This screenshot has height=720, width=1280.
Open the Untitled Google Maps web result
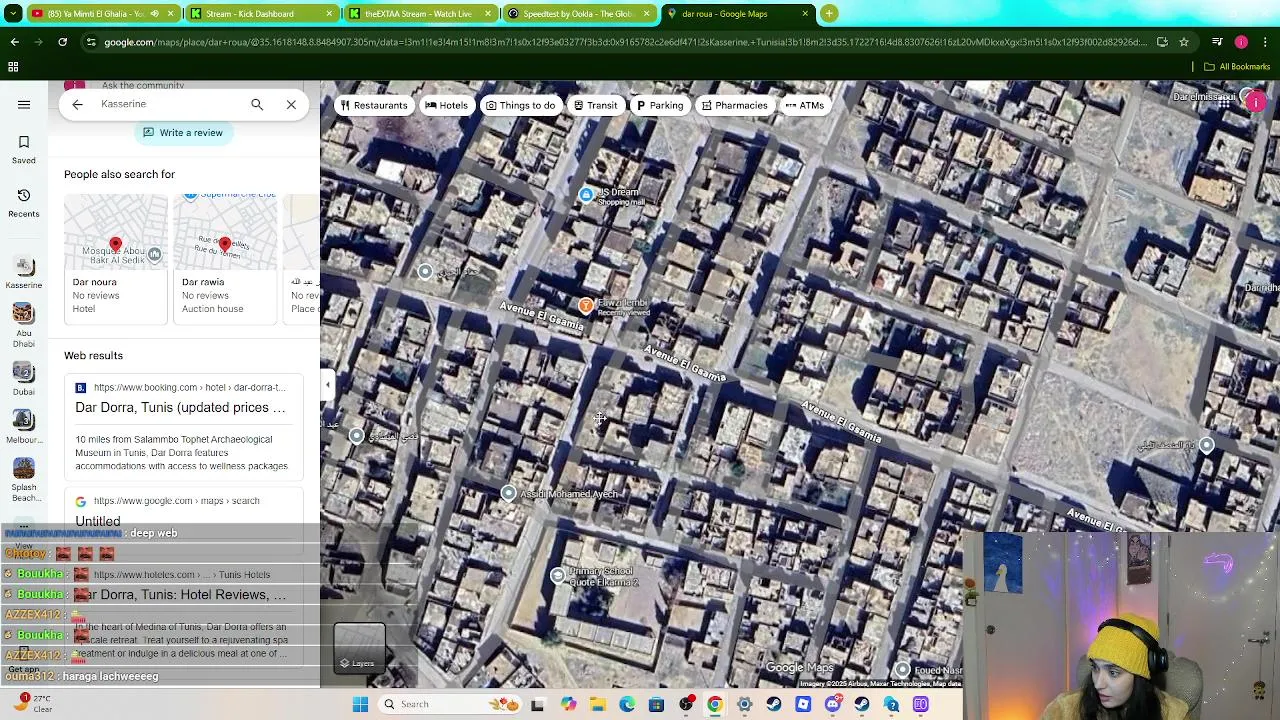(98, 520)
